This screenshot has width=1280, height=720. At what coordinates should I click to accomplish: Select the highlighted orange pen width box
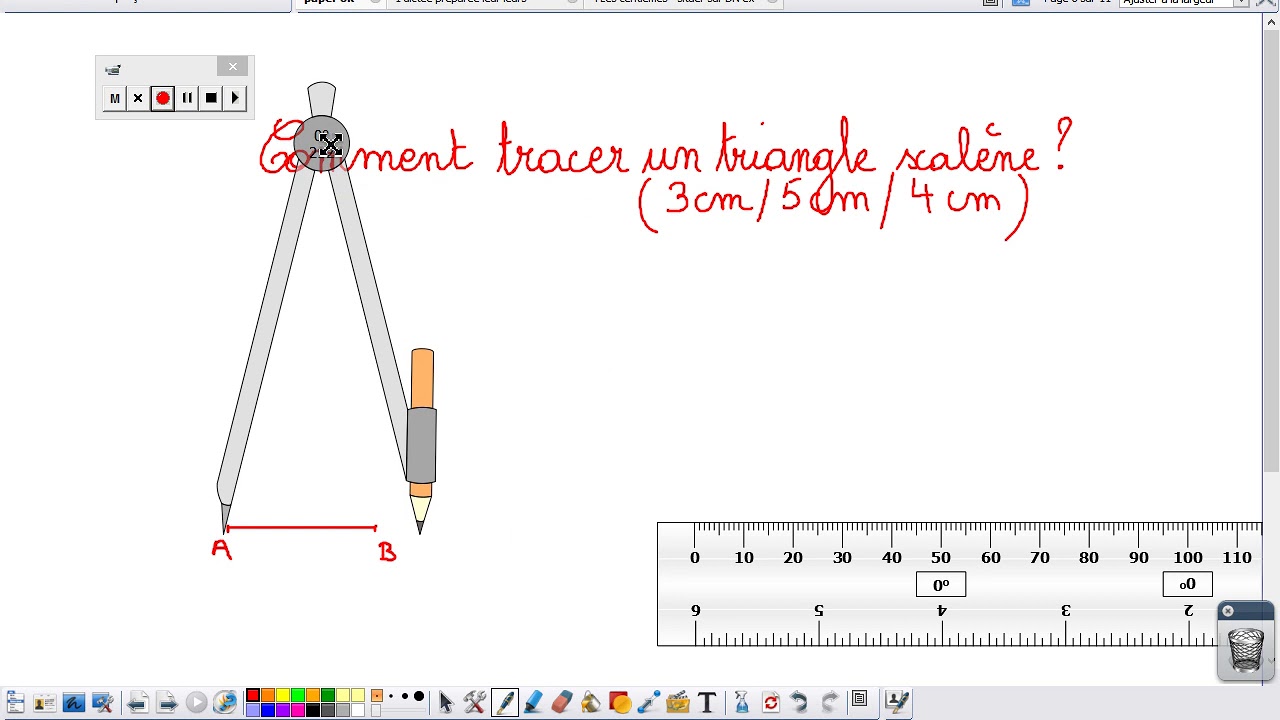(377, 696)
